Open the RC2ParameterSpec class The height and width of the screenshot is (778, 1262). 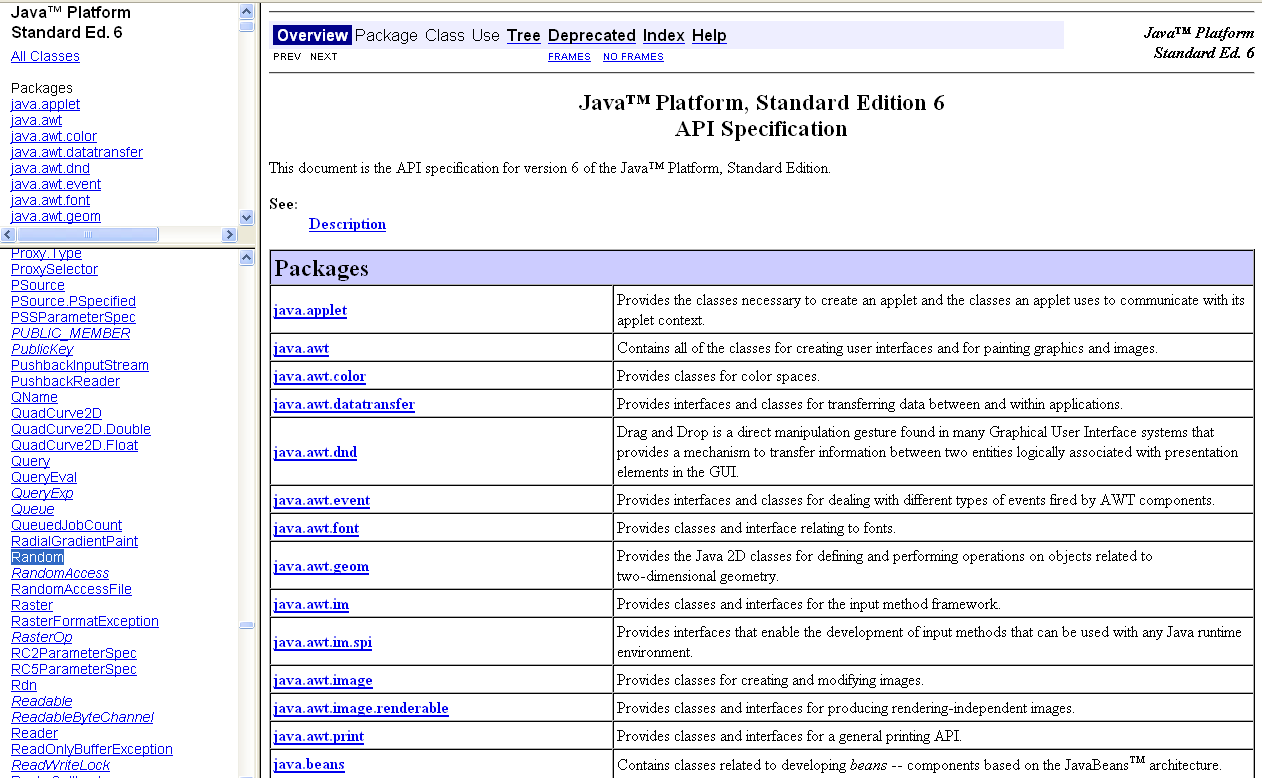[x=74, y=653]
